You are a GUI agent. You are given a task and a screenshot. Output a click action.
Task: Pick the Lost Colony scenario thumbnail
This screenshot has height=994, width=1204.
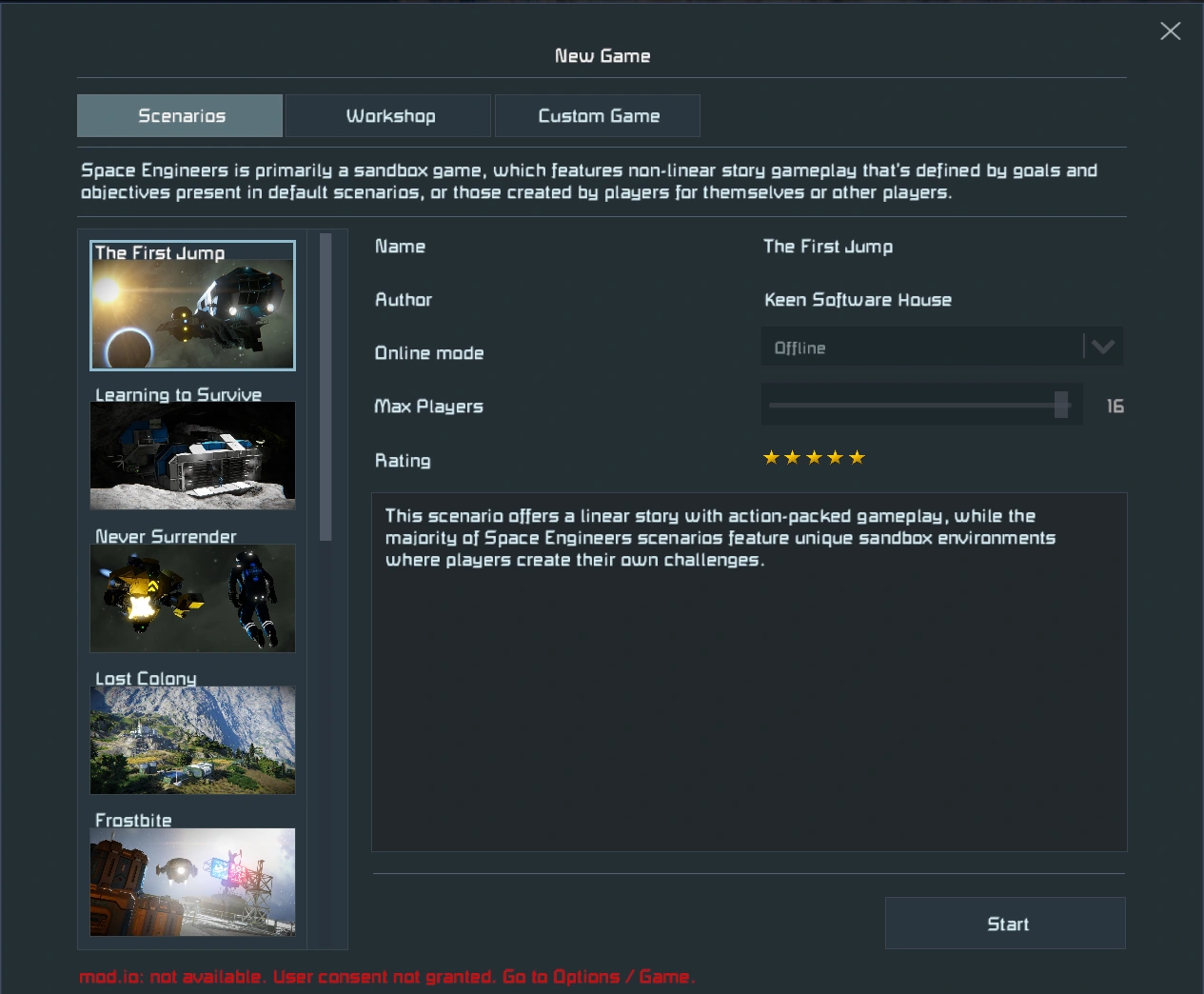coord(192,740)
